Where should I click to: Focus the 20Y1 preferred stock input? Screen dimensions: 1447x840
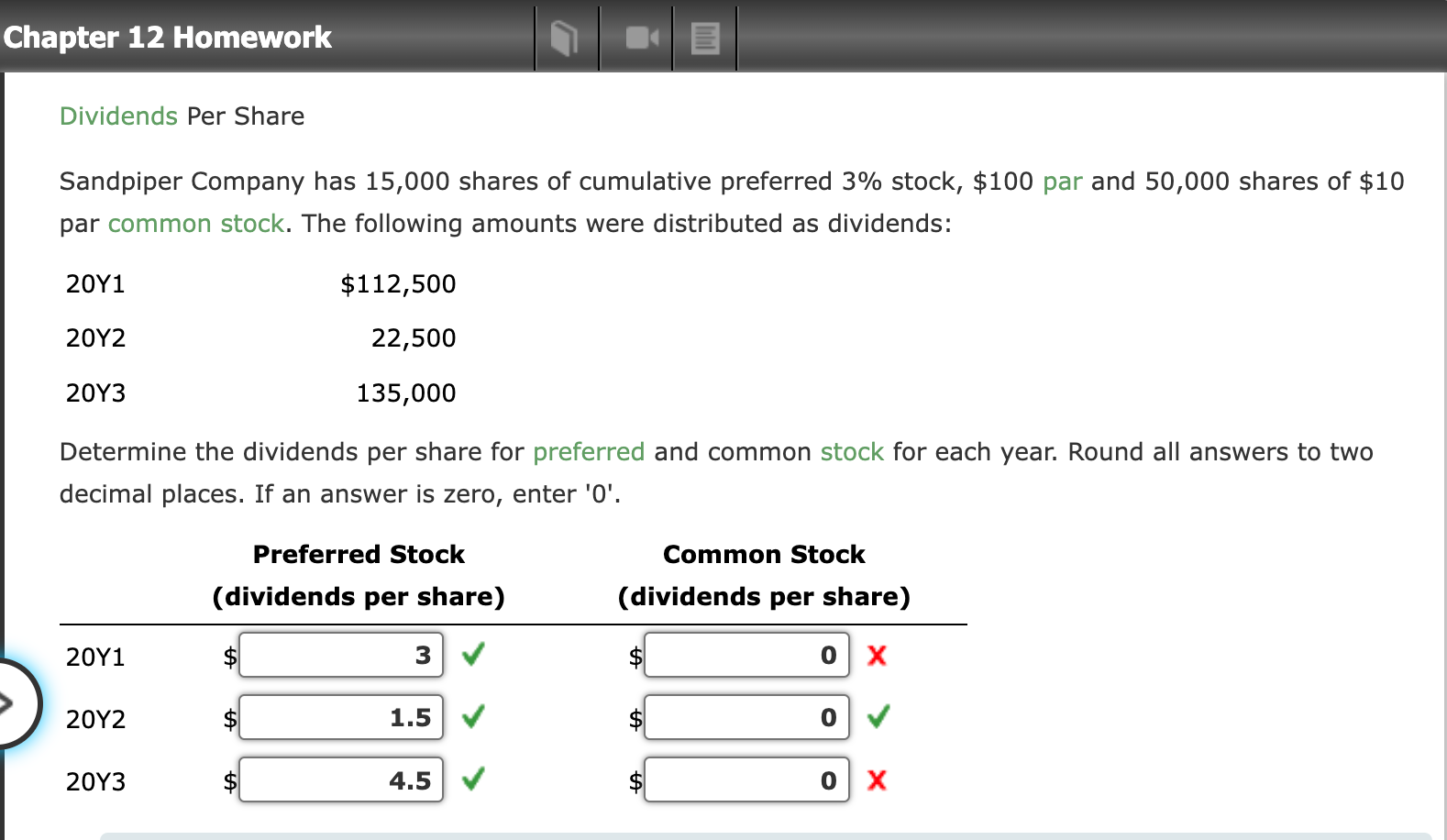[x=341, y=656]
